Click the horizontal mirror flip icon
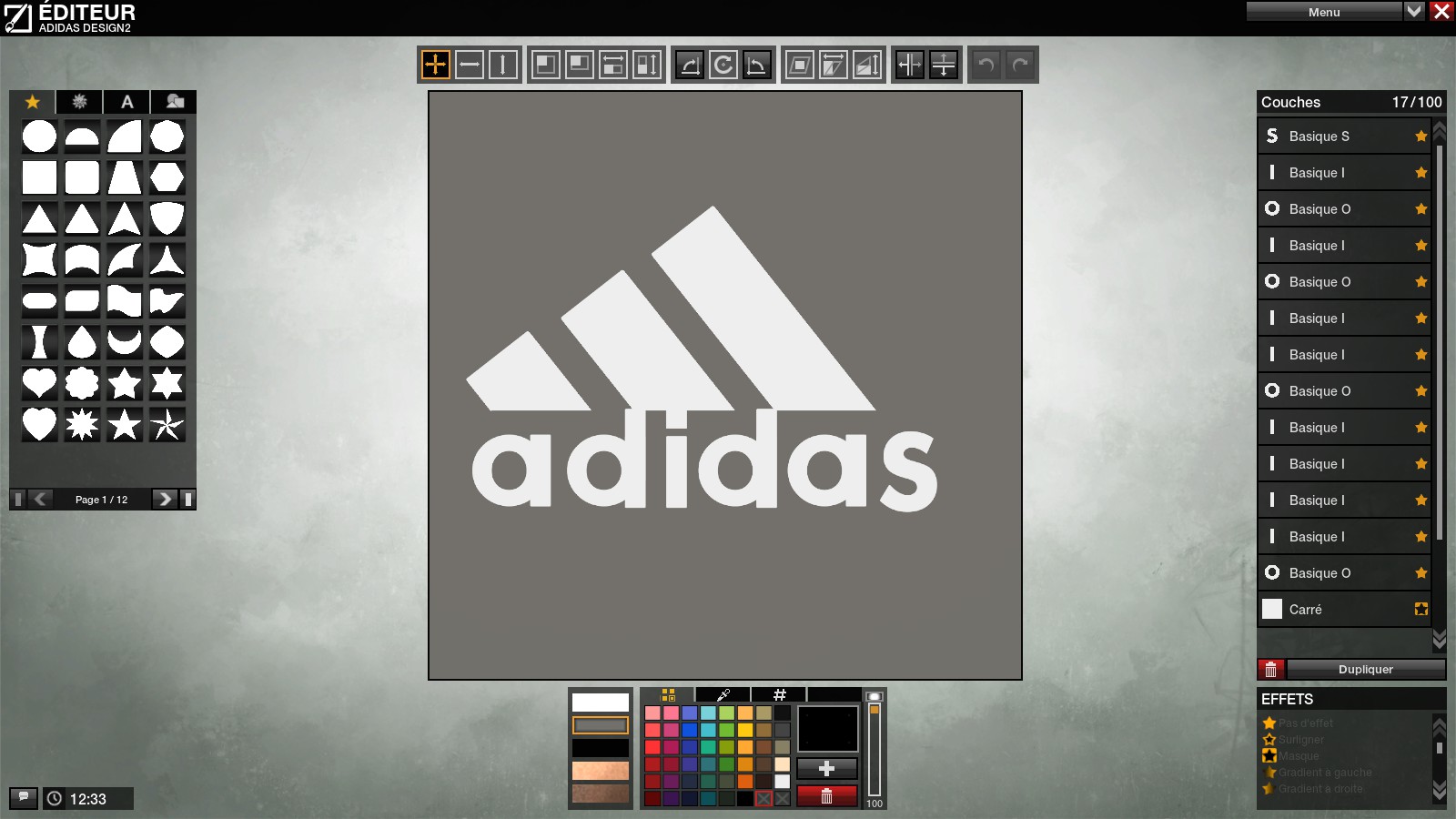Image resolution: width=1456 pixels, height=819 pixels. point(910,65)
